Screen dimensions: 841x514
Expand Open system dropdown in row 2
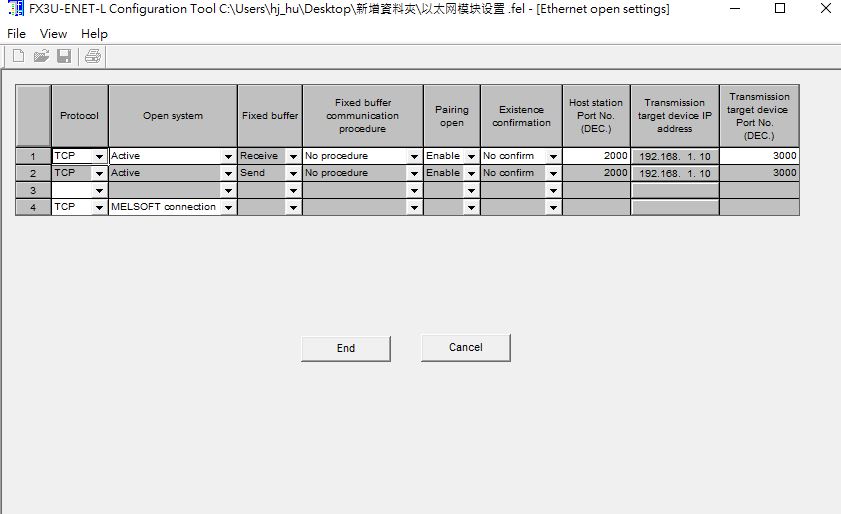[228, 174]
